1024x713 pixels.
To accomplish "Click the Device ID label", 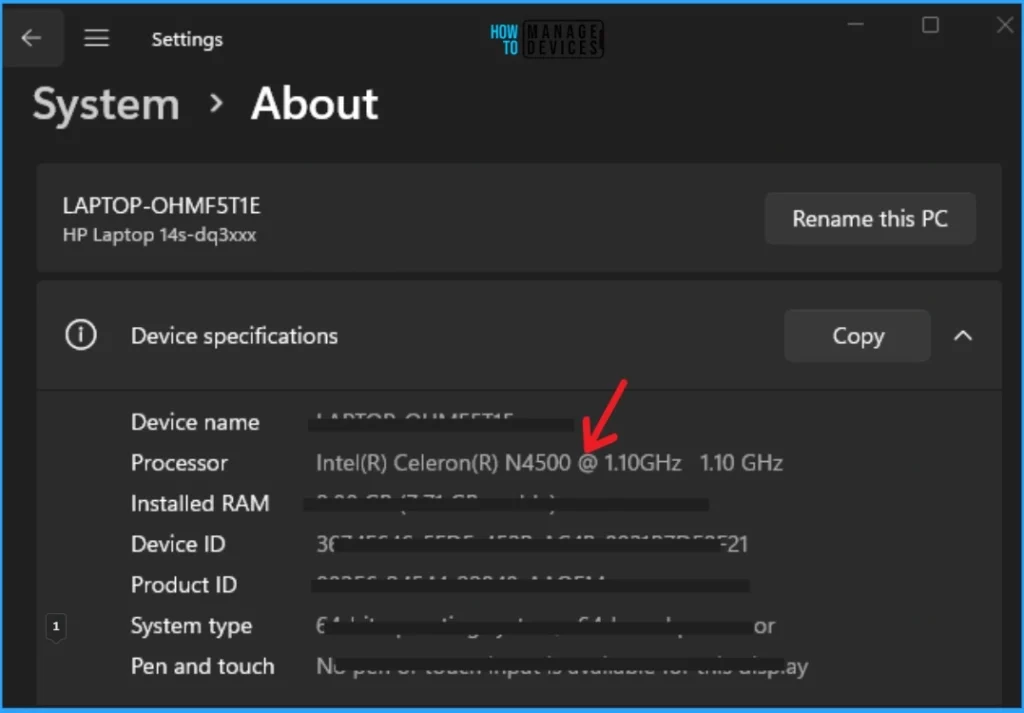I will click(178, 544).
